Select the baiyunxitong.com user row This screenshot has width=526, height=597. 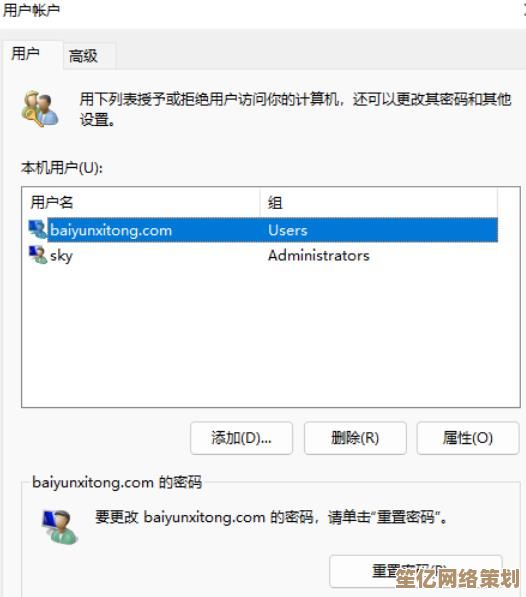[263, 230]
